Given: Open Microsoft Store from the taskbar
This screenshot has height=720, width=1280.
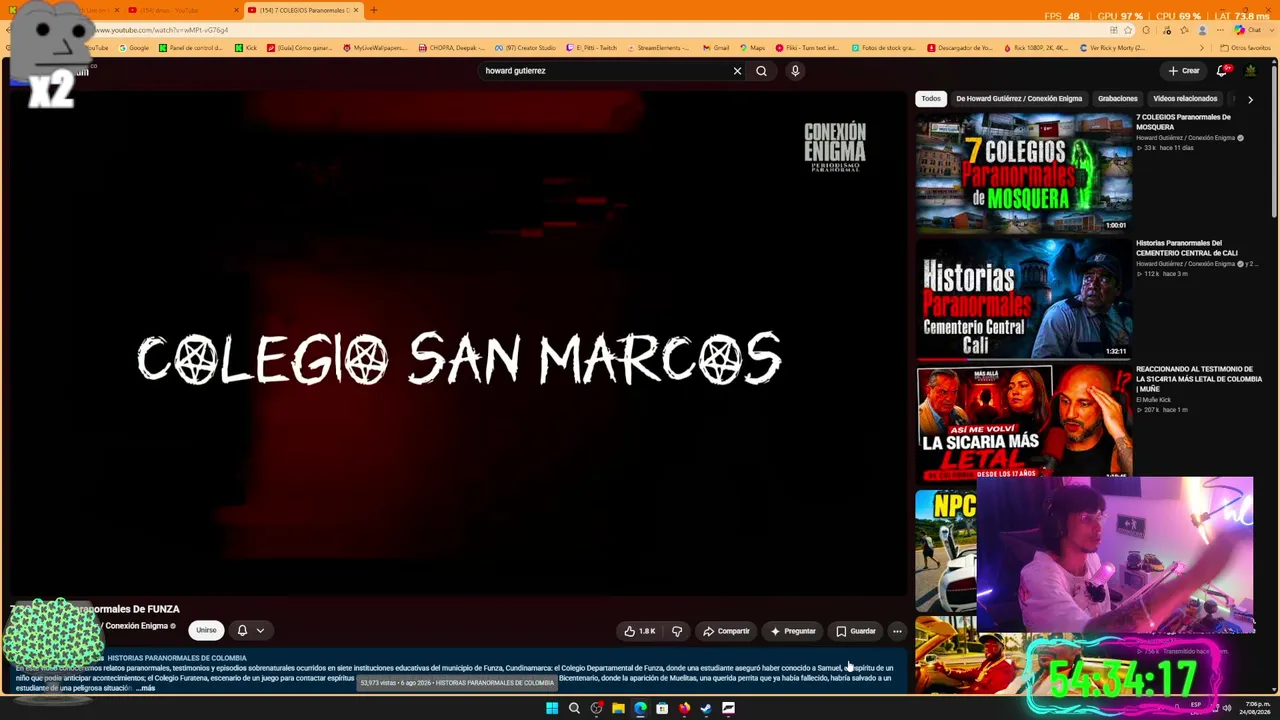Looking at the screenshot, I should [662, 708].
